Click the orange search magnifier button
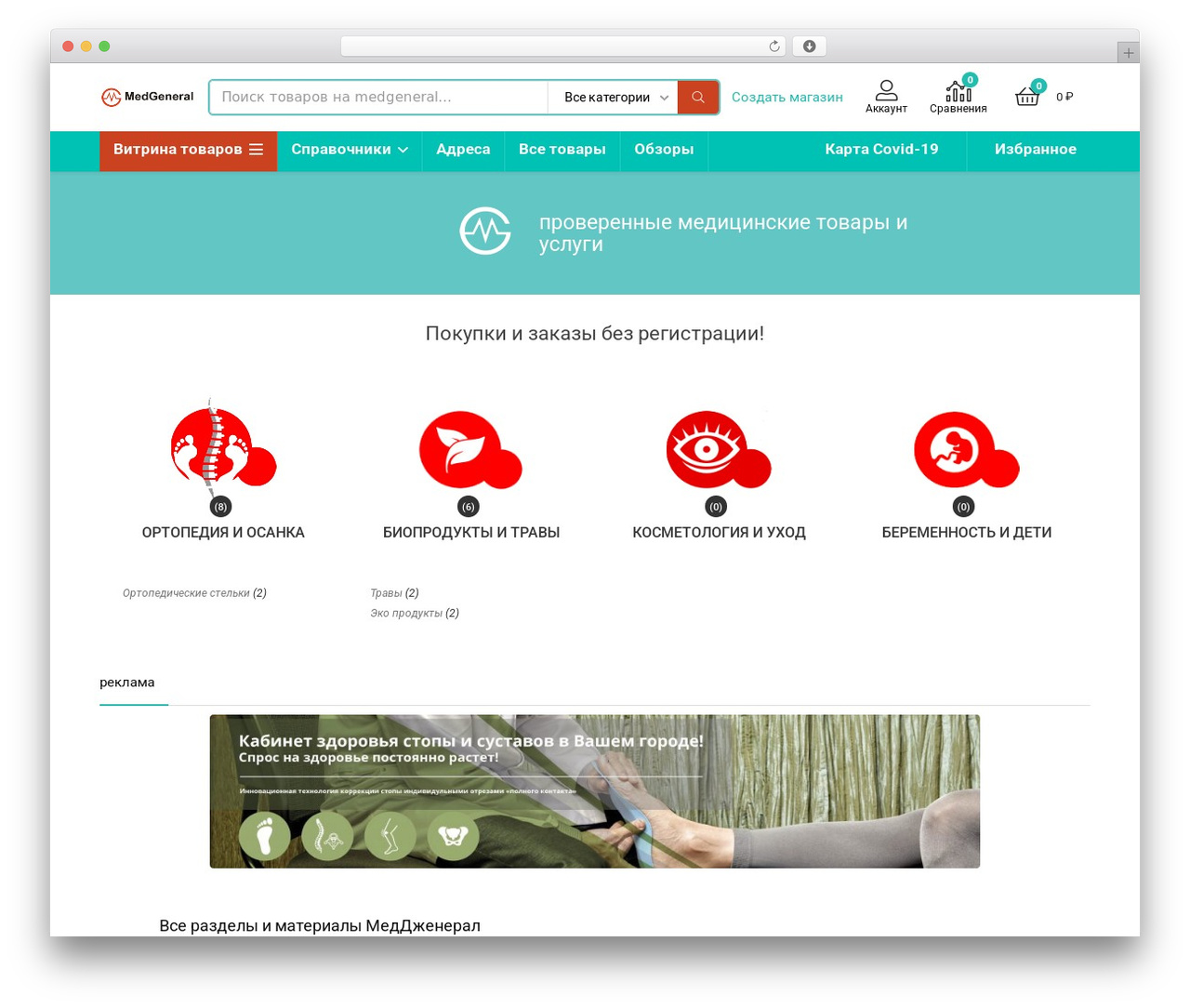Screen dimensions: 1190x1008 click(x=698, y=97)
